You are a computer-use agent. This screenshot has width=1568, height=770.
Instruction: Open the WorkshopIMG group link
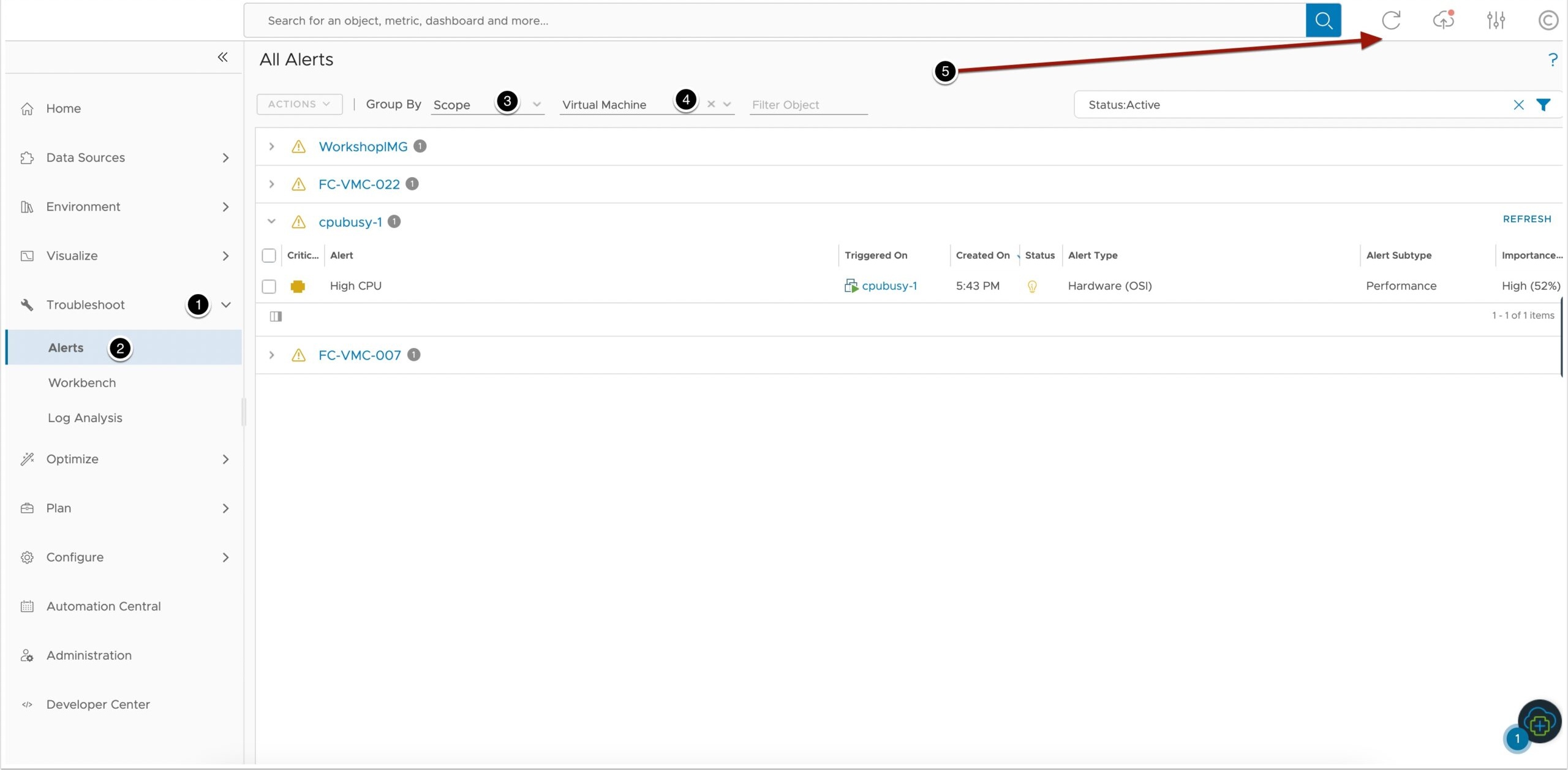click(363, 146)
